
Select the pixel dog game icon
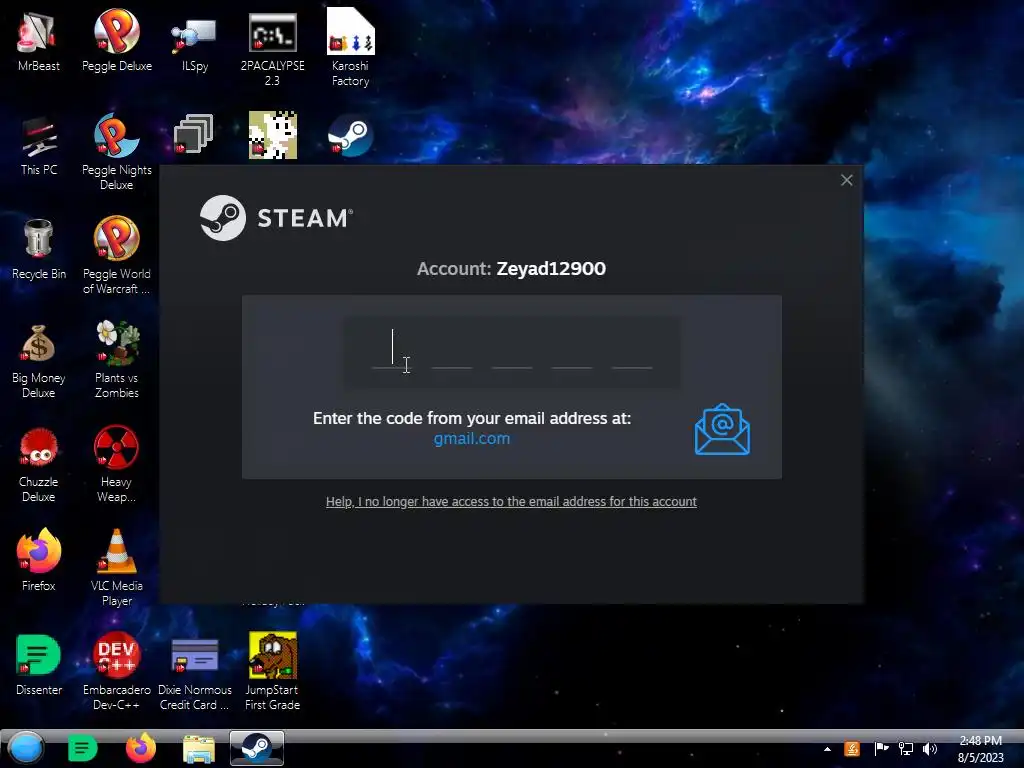tap(272, 135)
